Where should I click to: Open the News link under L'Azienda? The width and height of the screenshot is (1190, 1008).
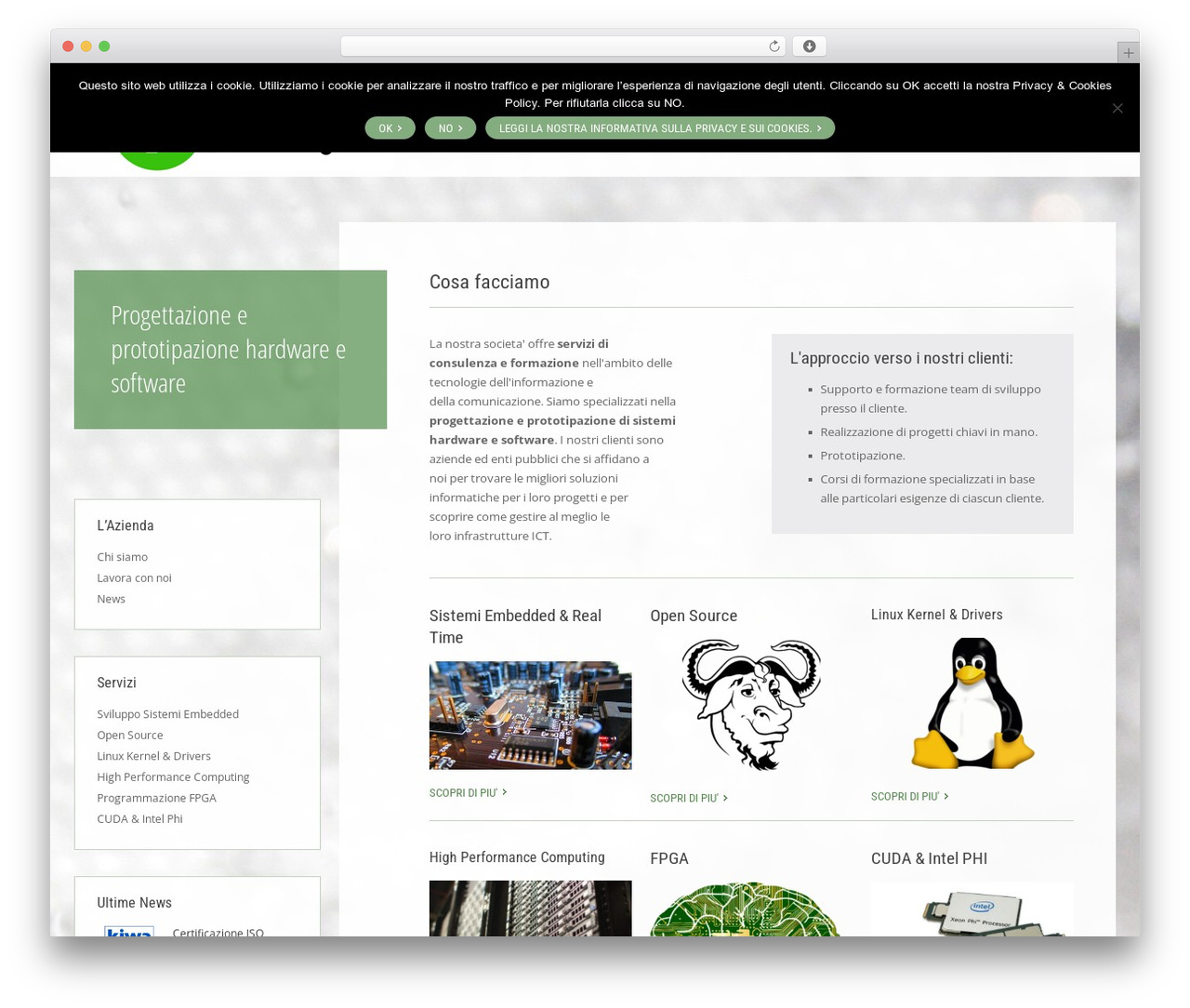pyautogui.click(x=111, y=599)
